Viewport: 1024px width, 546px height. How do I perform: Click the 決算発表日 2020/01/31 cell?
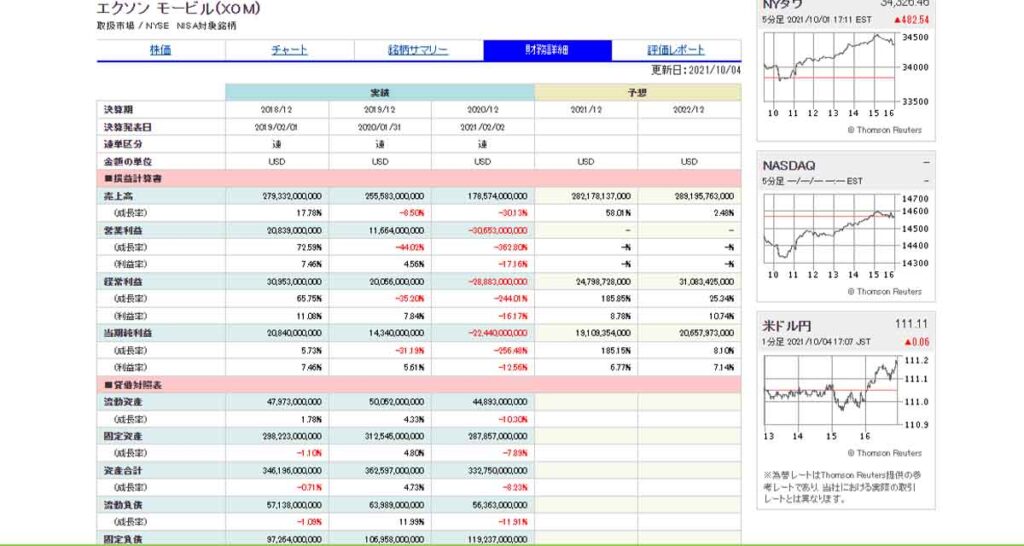tap(380, 127)
